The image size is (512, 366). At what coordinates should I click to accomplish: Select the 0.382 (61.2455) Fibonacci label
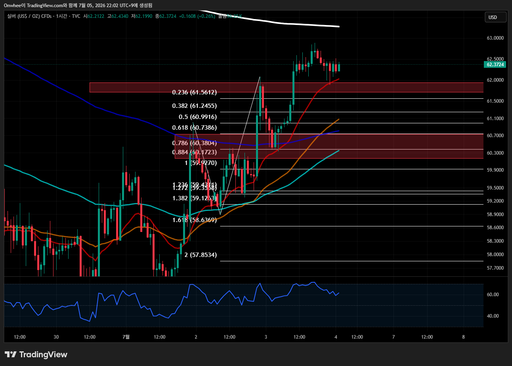point(194,106)
